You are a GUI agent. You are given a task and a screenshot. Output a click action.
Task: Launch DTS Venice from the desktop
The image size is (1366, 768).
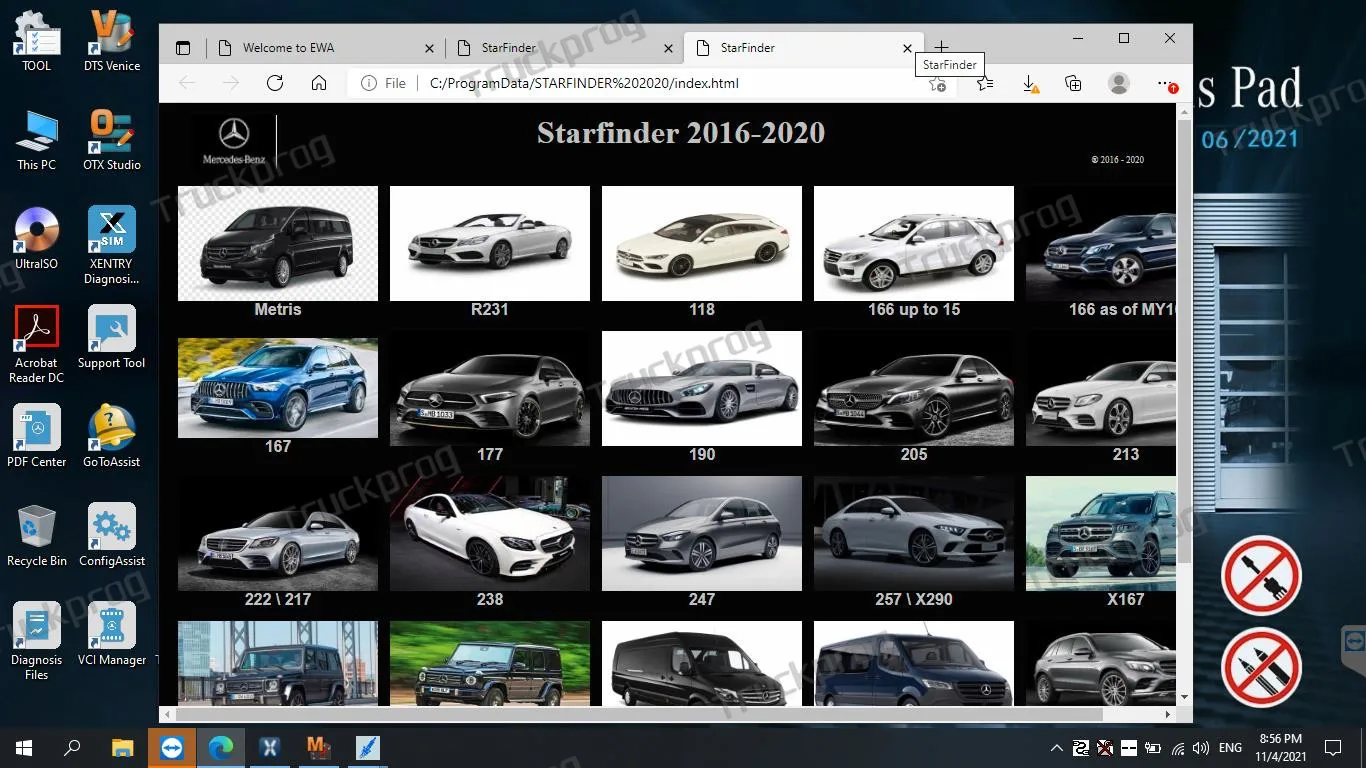[112, 40]
